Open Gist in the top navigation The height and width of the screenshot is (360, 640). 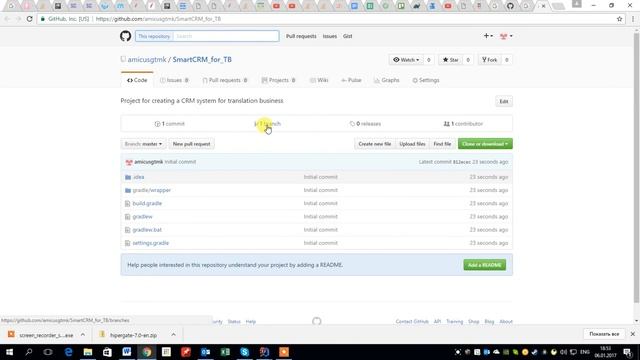click(x=347, y=36)
